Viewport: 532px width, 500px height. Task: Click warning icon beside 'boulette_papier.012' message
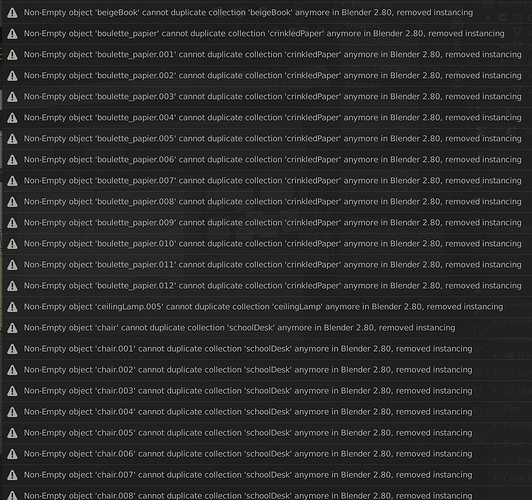tap(12, 286)
